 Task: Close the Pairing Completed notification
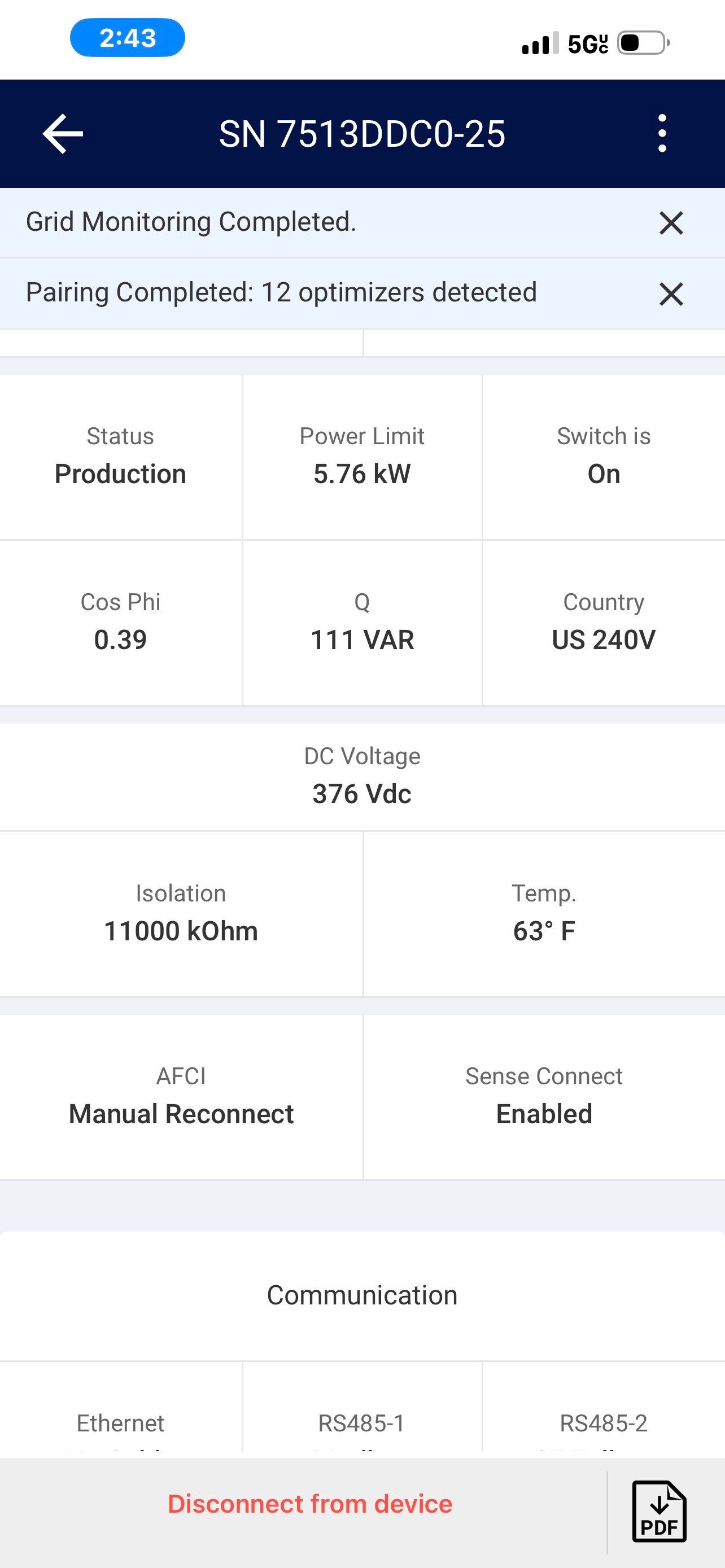pyautogui.click(x=671, y=294)
